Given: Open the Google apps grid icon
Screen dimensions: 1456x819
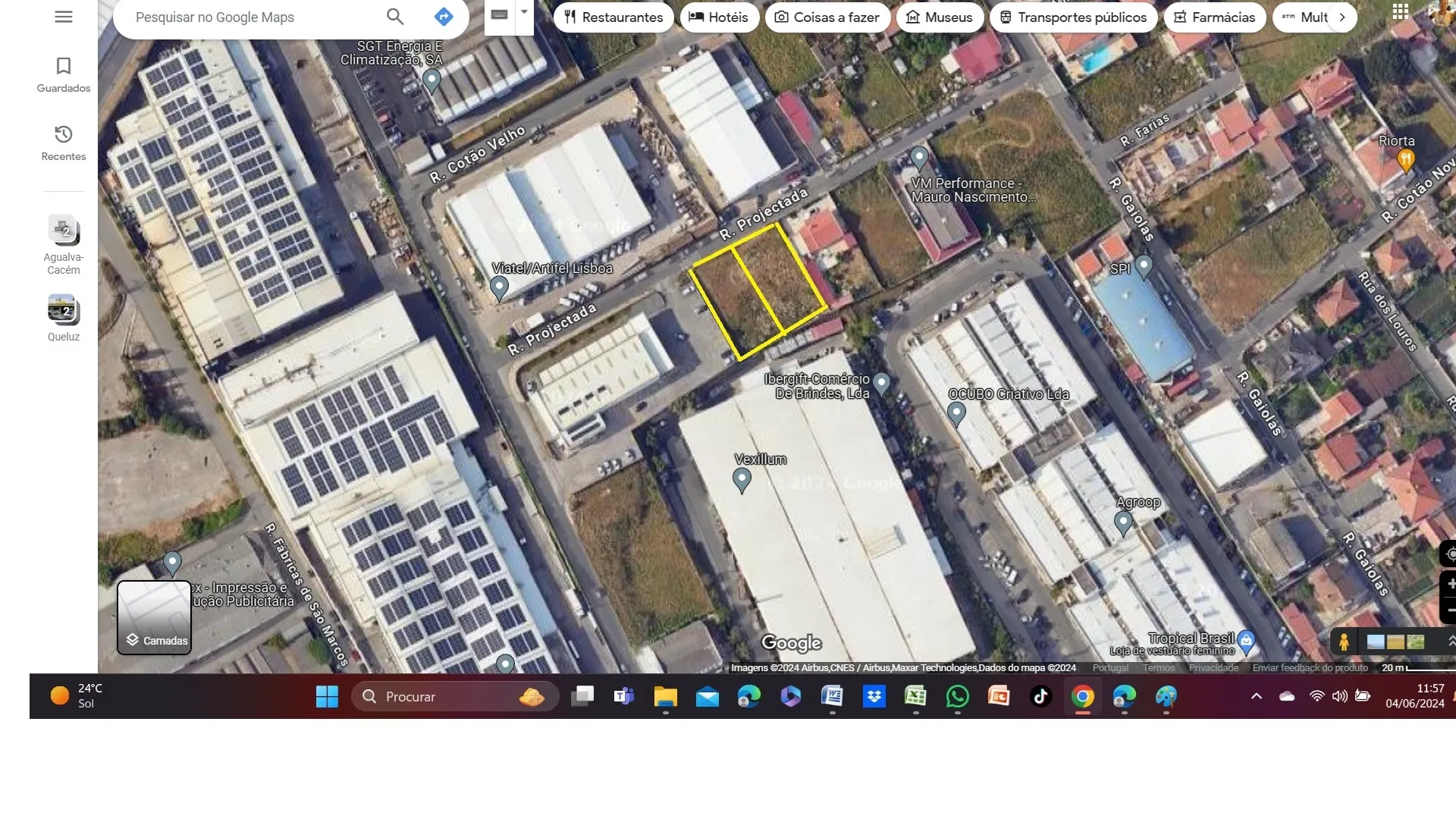Looking at the screenshot, I should click(x=1401, y=11).
